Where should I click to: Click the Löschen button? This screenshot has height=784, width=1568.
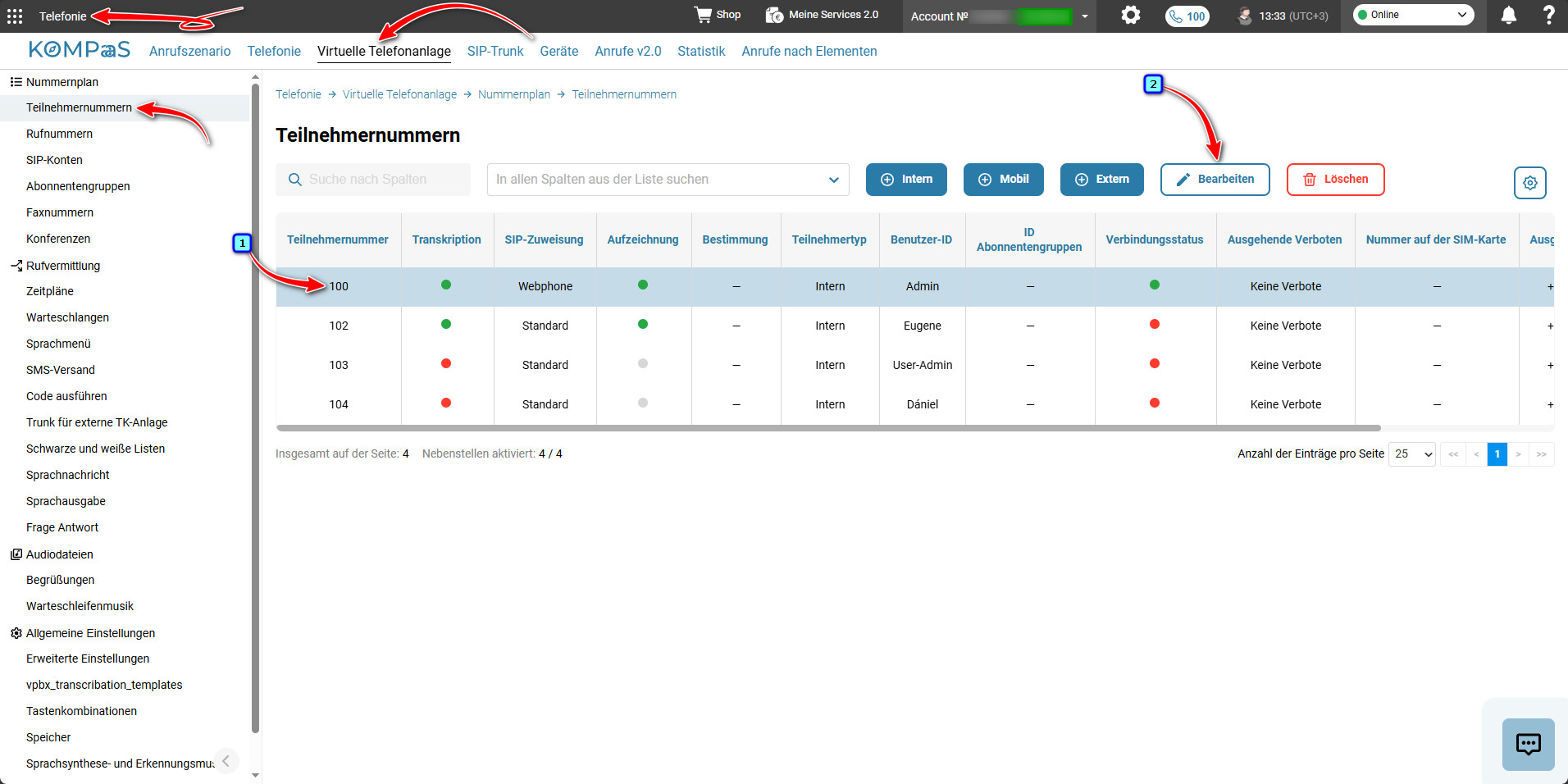click(1336, 180)
